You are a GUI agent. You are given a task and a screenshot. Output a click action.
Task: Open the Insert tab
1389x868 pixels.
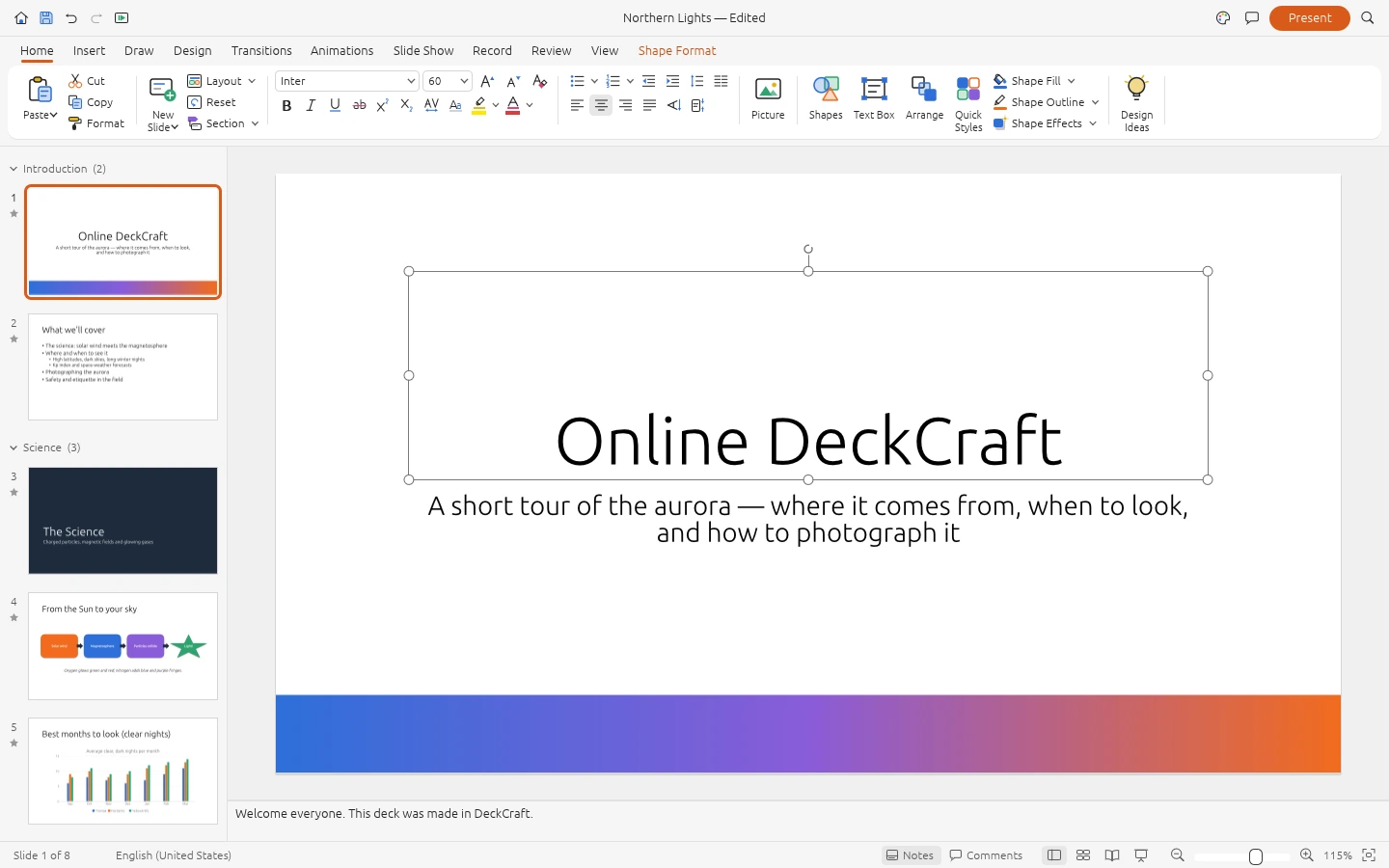pos(89,50)
